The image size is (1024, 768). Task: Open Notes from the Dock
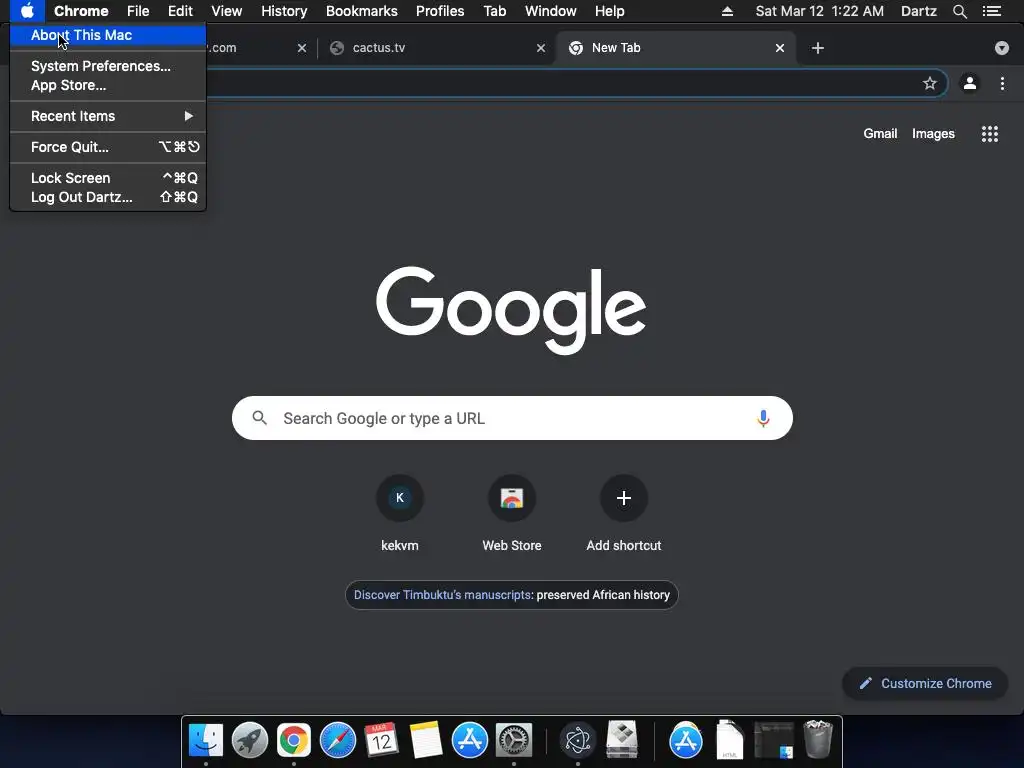(426, 740)
